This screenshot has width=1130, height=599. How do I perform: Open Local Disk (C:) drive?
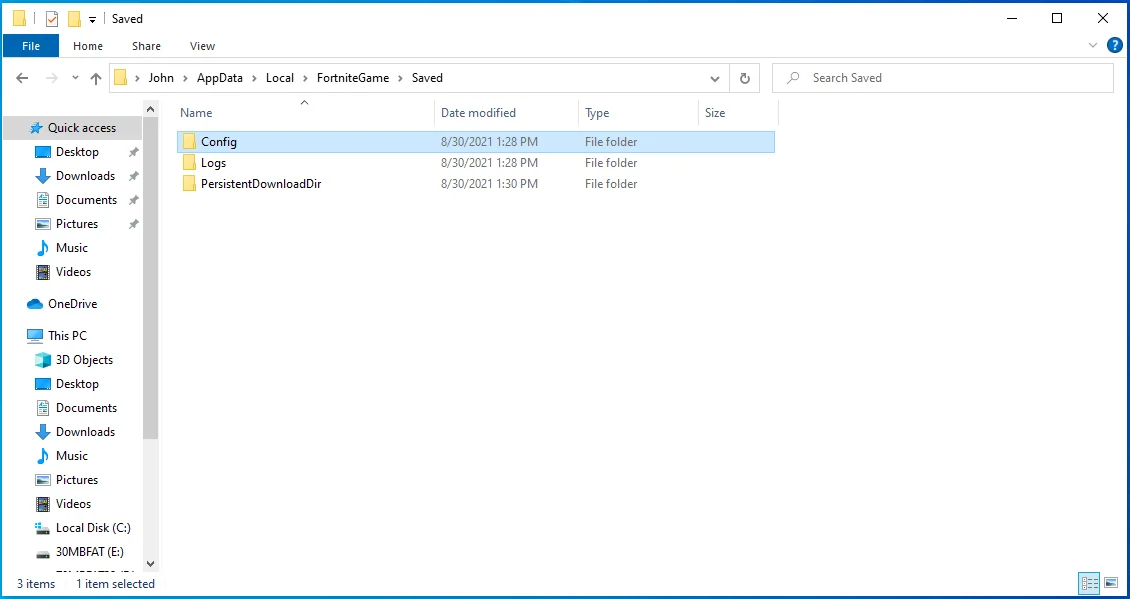tap(93, 528)
